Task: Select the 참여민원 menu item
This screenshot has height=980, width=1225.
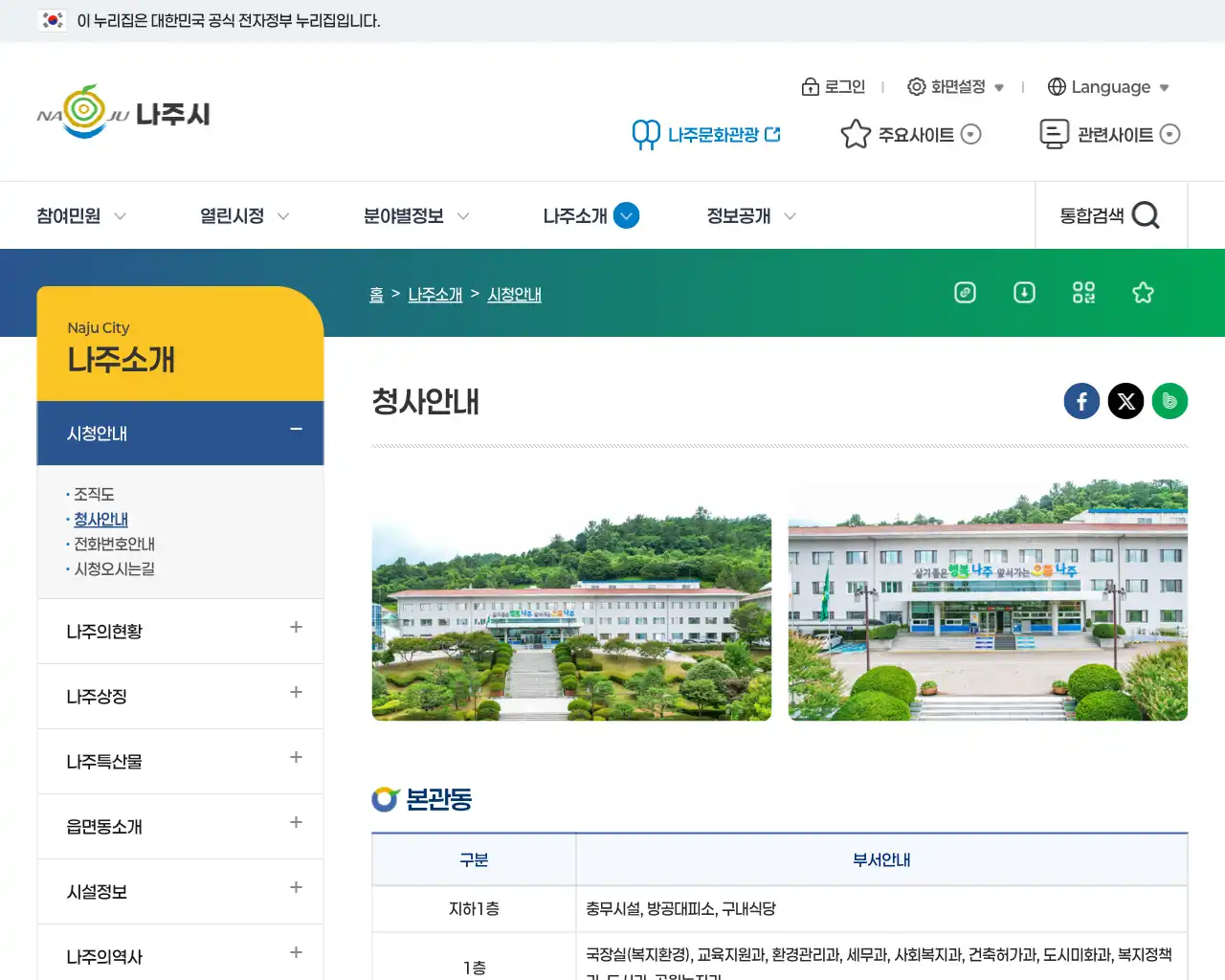Action: click(x=67, y=215)
